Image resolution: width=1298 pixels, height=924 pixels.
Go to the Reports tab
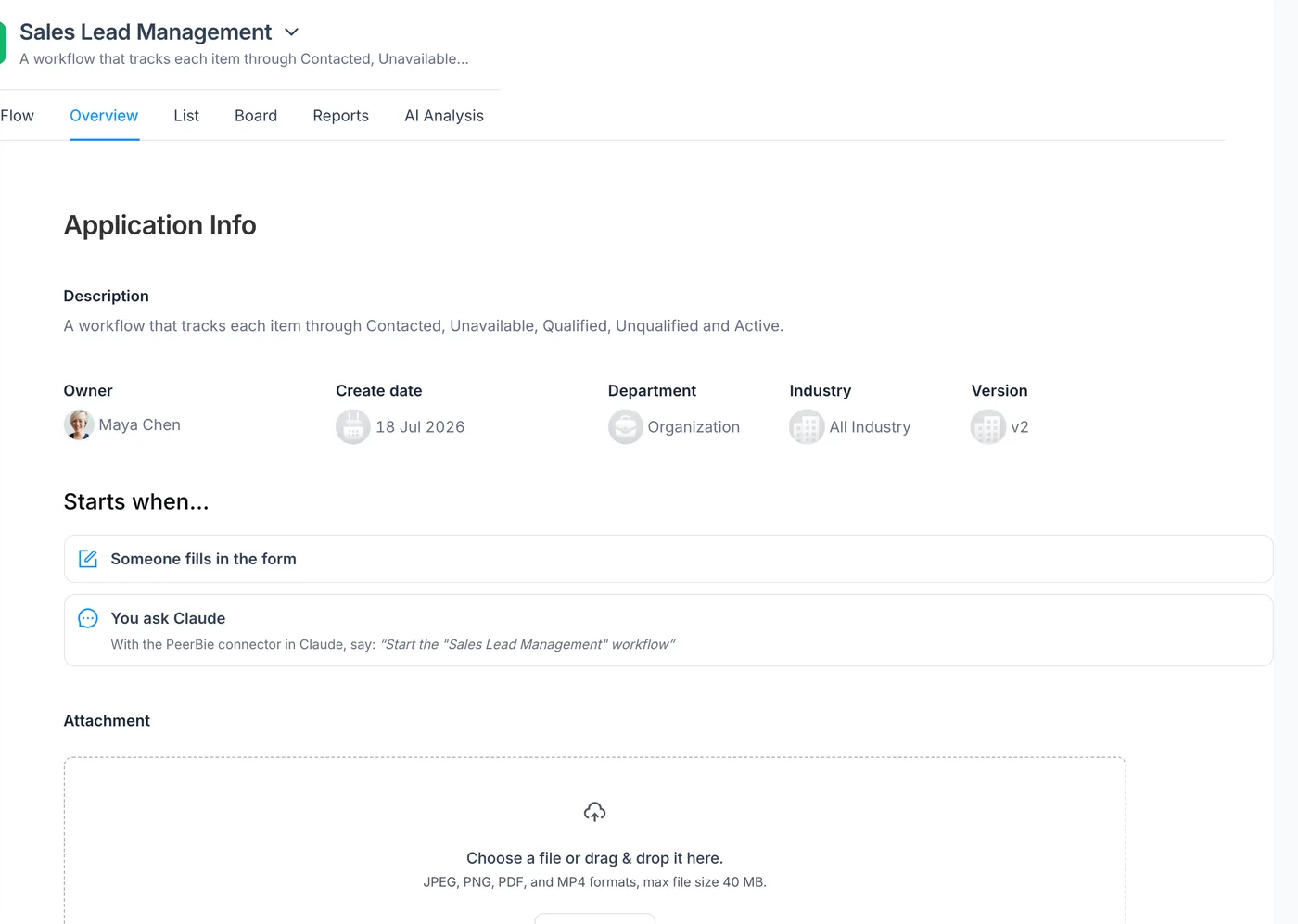coord(340,116)
